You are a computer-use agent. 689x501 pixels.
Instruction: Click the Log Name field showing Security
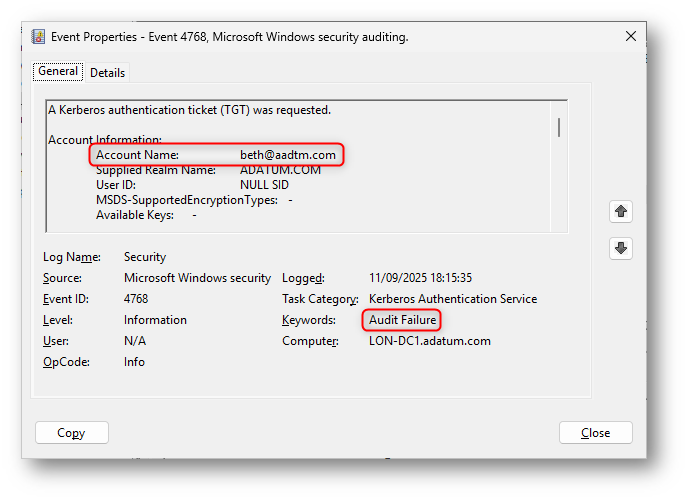pos(145,257)
